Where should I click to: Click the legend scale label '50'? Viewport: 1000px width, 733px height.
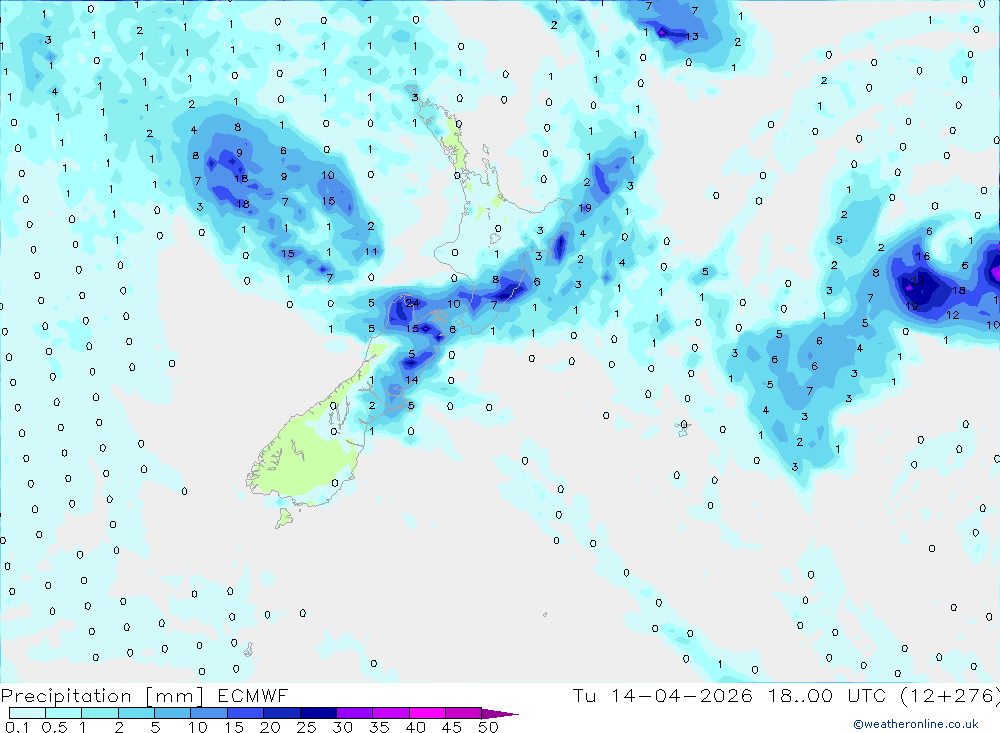tap(489, 727)
